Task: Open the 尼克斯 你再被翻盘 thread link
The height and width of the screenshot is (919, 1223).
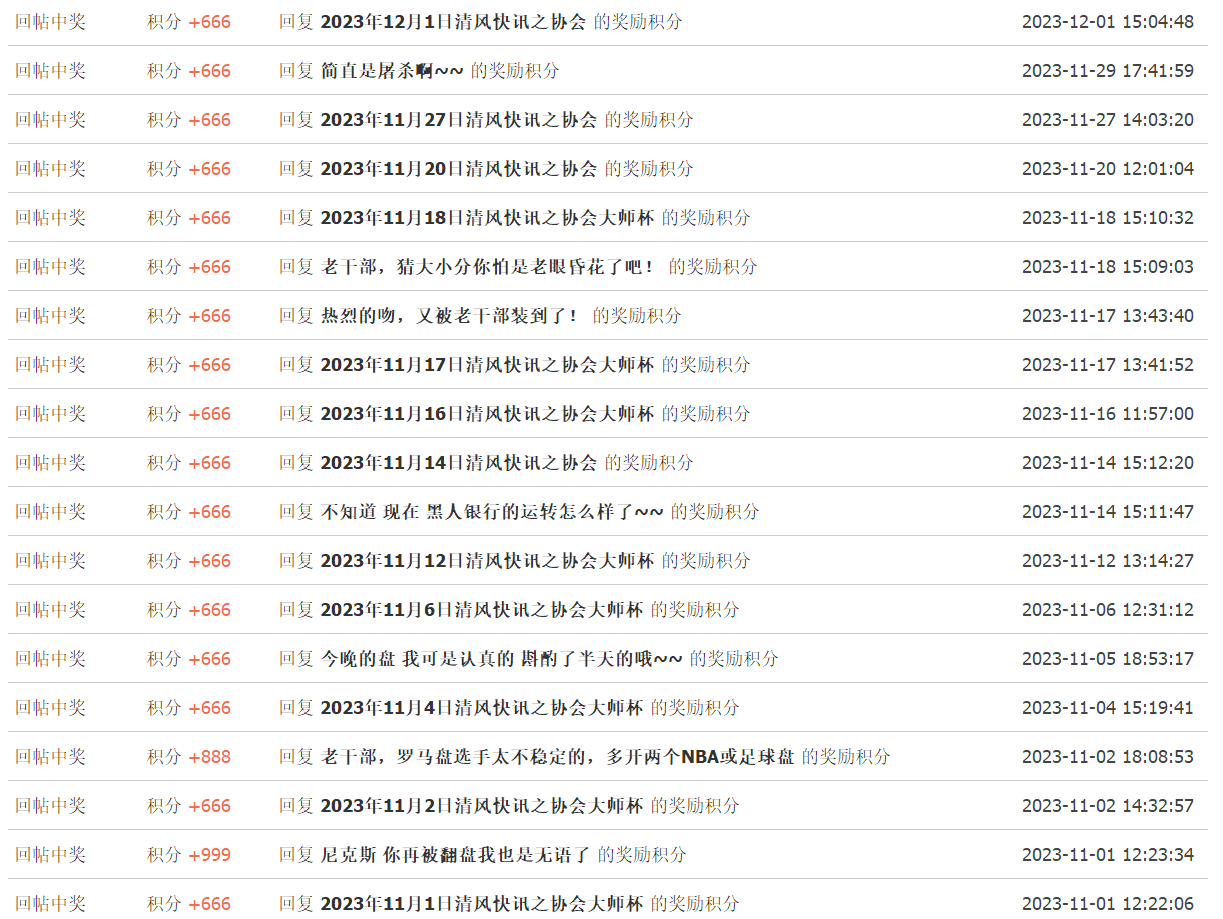Action: pos(455,855)
